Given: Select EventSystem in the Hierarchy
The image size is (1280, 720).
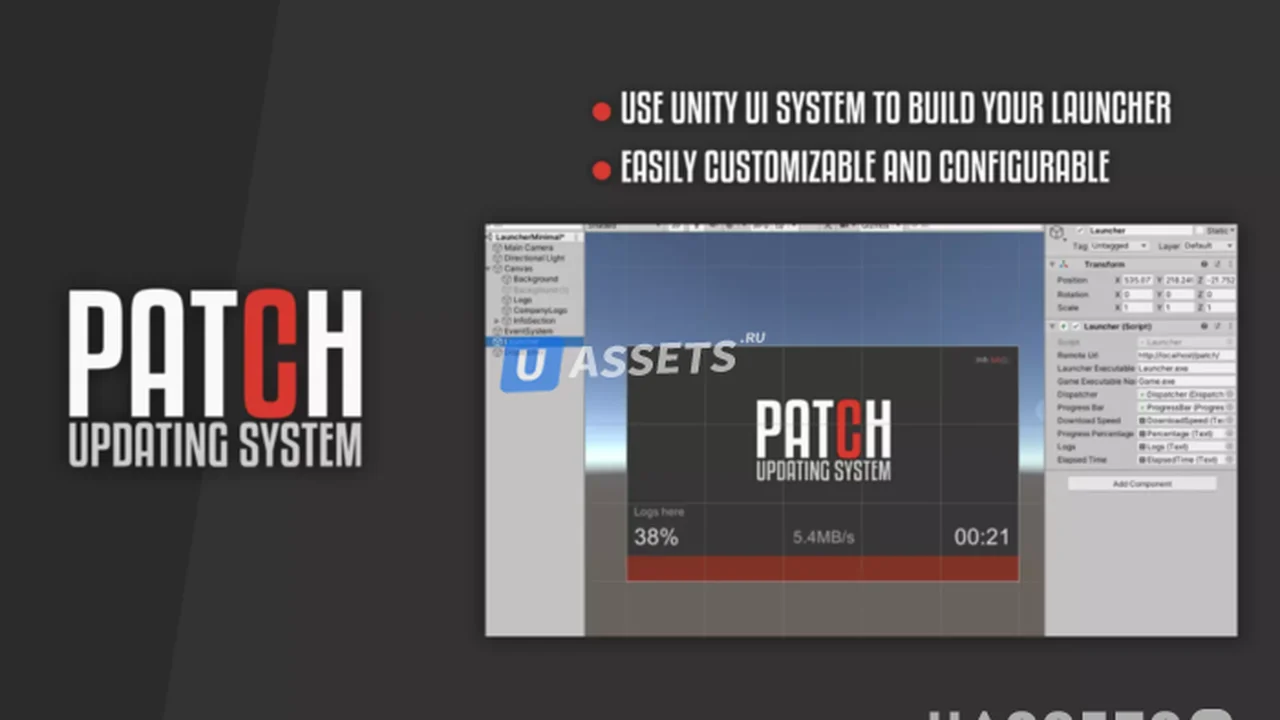Looking at the screenshot, I should coord(528,331).
